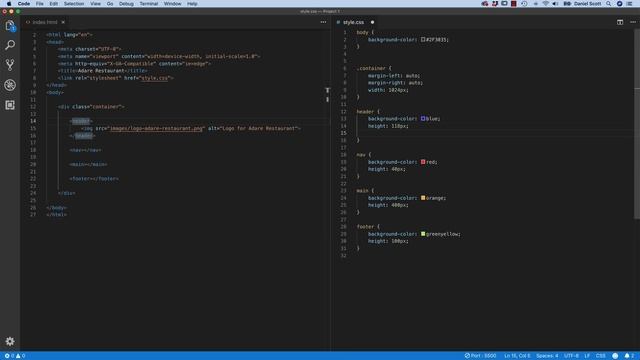The width and height of the screenshot is (640, 360).
Task: Change the CSS language mode
Action: click(x=600, y=356)
